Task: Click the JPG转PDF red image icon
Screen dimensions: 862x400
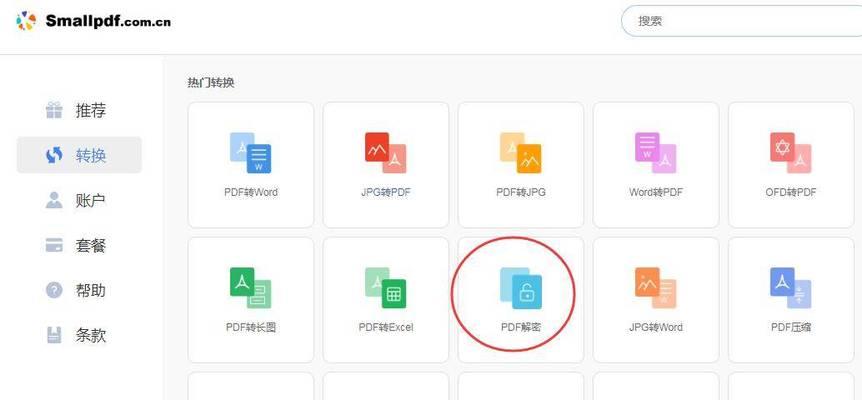Action: 386,153
